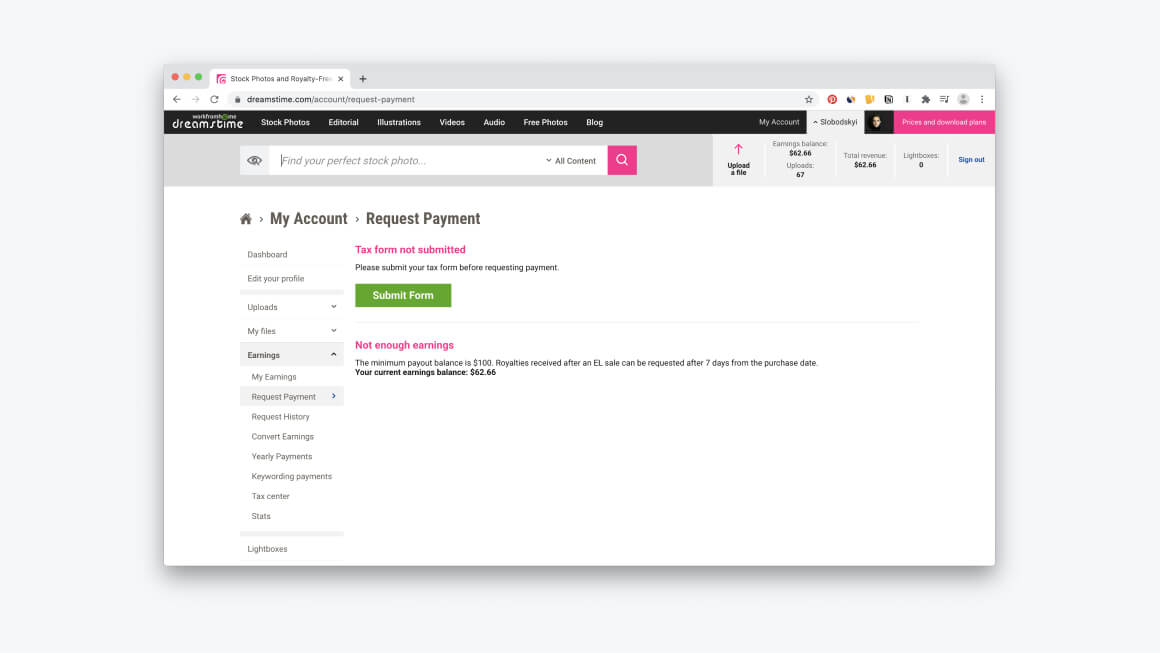Expand the Uploads sidebar section

pos(291,307)
